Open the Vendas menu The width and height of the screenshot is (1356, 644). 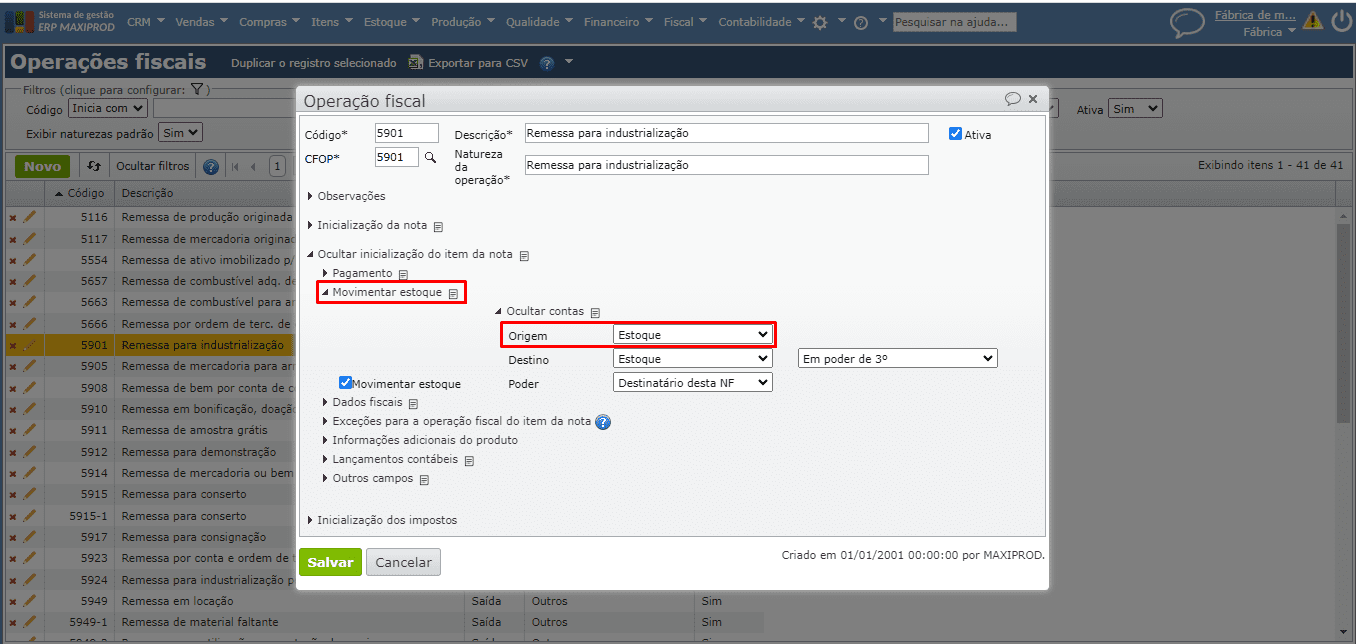(x=200, y=22)
